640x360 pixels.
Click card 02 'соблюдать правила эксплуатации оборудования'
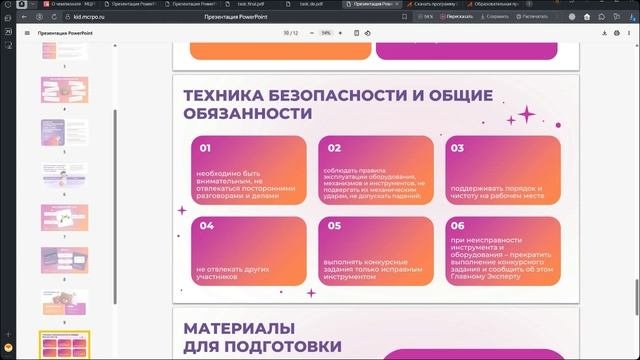click(x=376, y=170)
